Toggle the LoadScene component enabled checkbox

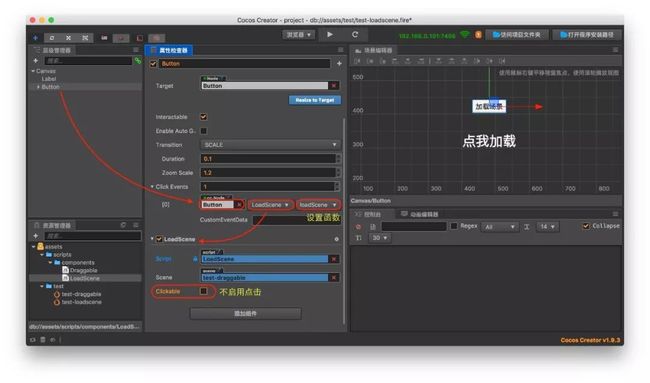point(159,239)
